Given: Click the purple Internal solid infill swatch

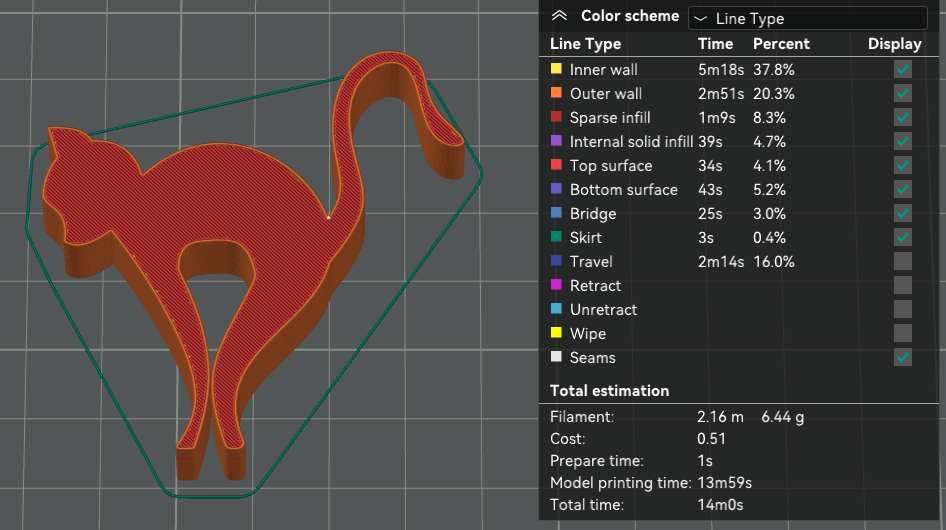Looking at the screenshot, I should click(x=556, y=141).
